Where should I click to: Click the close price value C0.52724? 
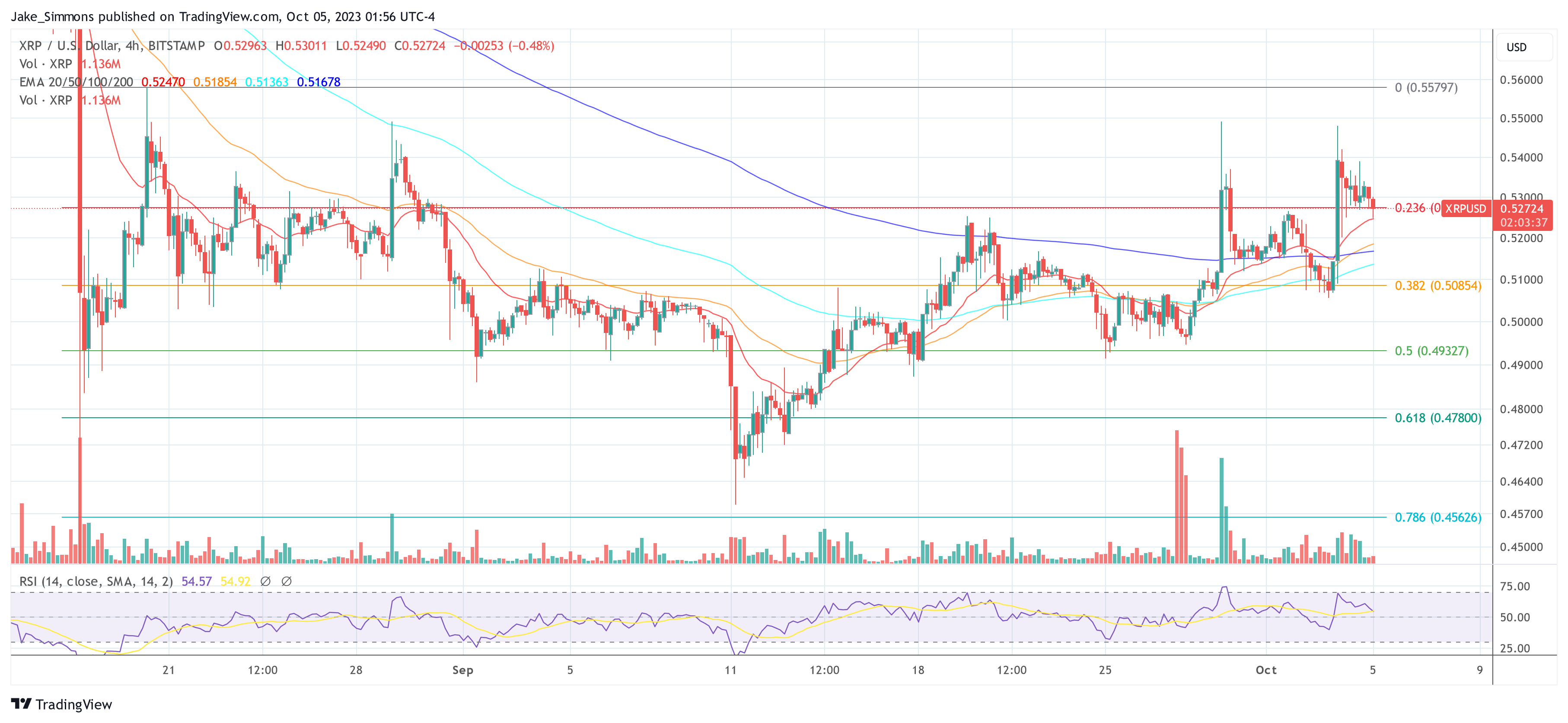point(420,46)
